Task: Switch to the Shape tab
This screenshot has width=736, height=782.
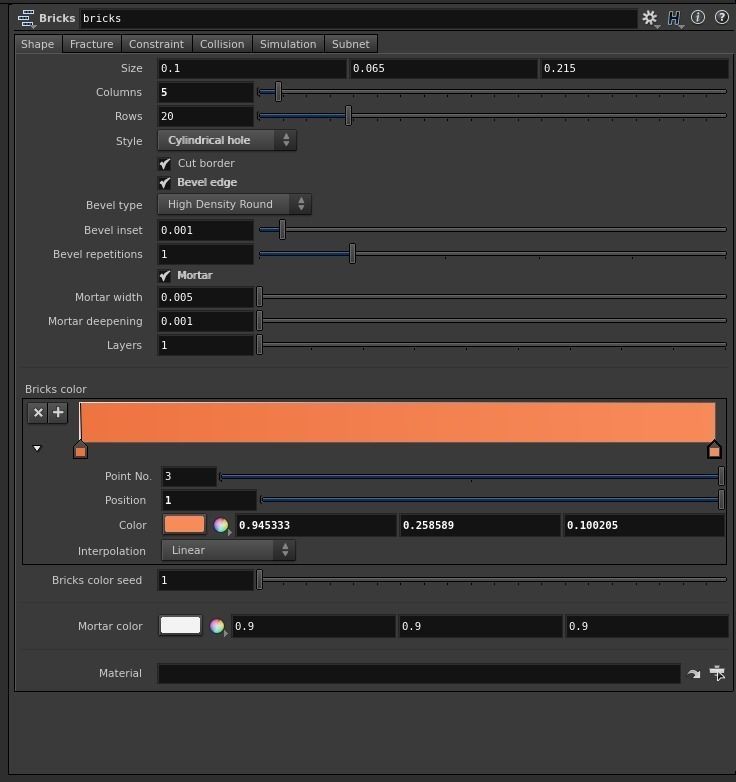Action: pyautogui.click(x=38, y=44)
